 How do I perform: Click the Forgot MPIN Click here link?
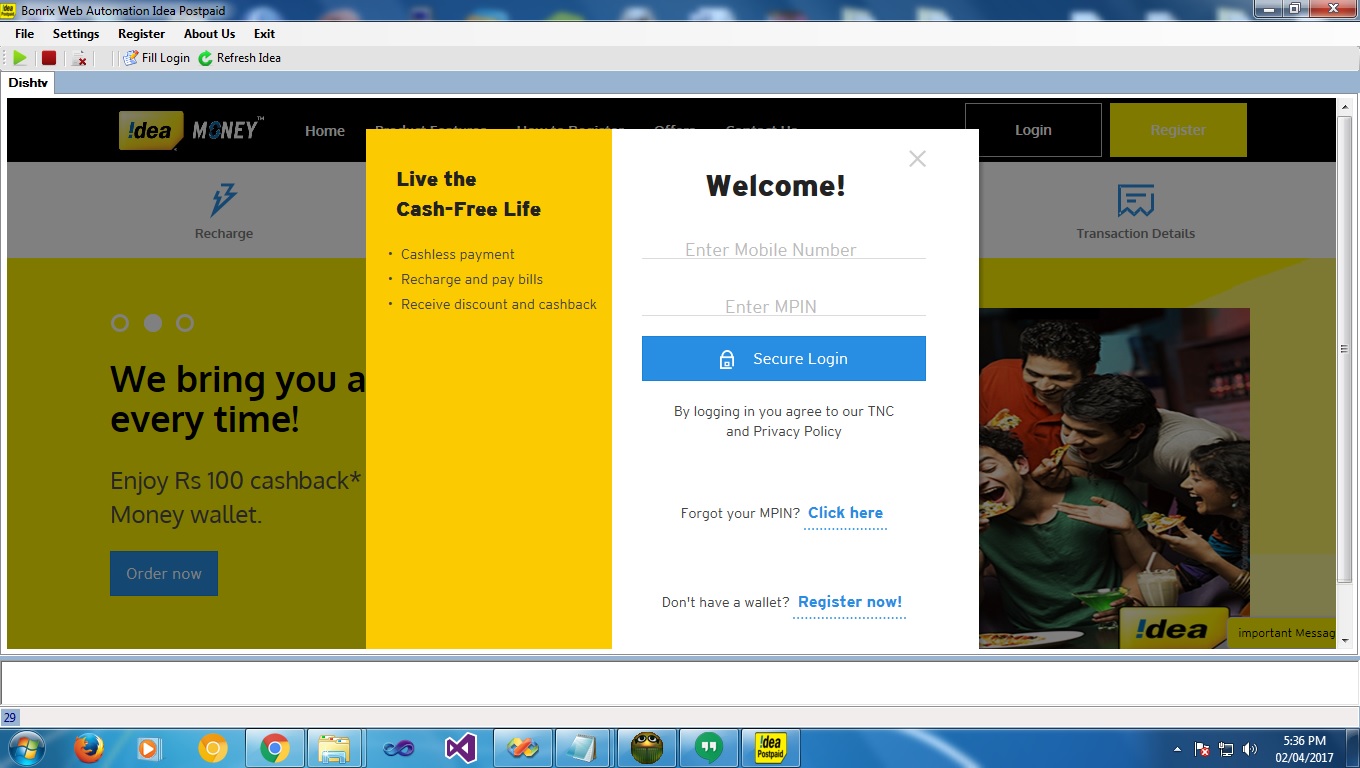click(x=845, y=513)
